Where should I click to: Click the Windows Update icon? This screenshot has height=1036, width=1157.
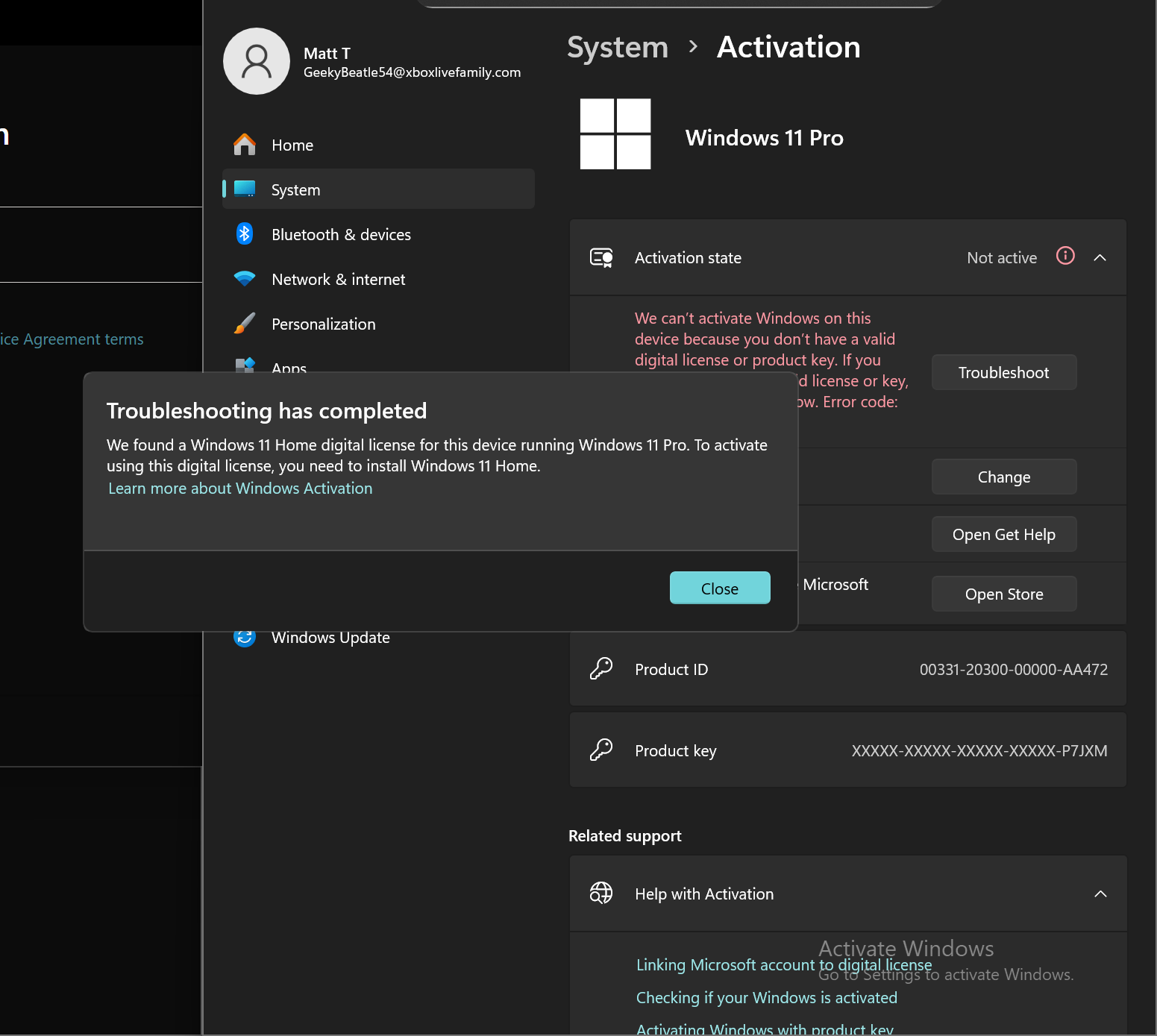pos(244,636)
